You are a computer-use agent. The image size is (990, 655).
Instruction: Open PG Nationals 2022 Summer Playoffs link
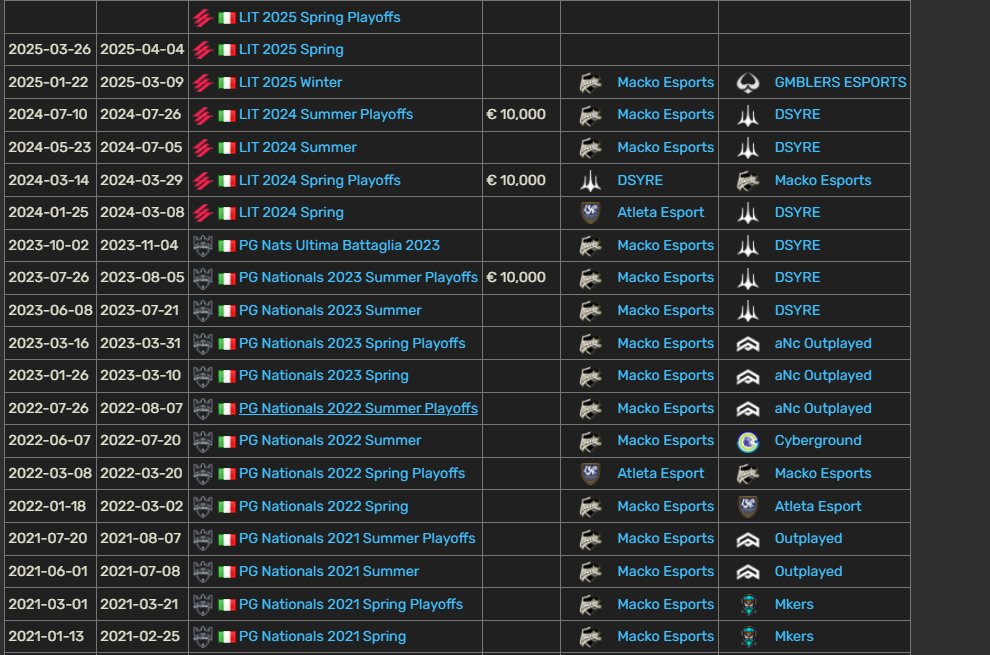(358, 408)
